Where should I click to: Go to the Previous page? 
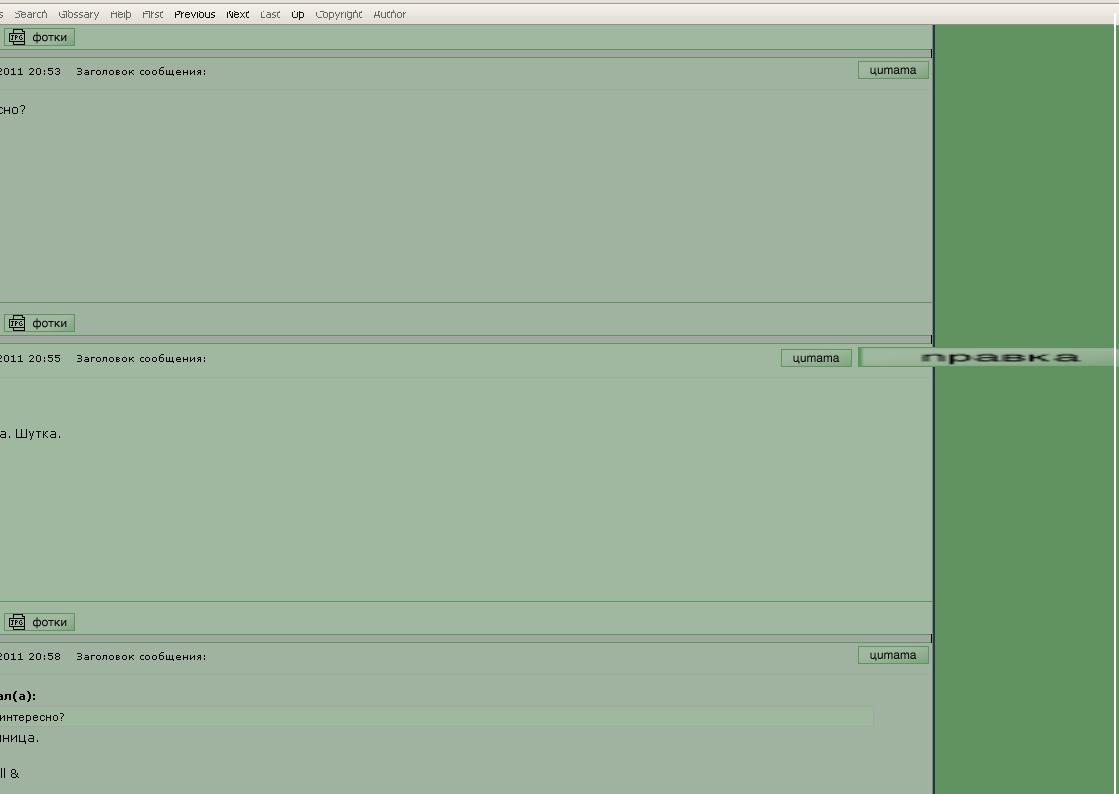click(x=195, y=14)
